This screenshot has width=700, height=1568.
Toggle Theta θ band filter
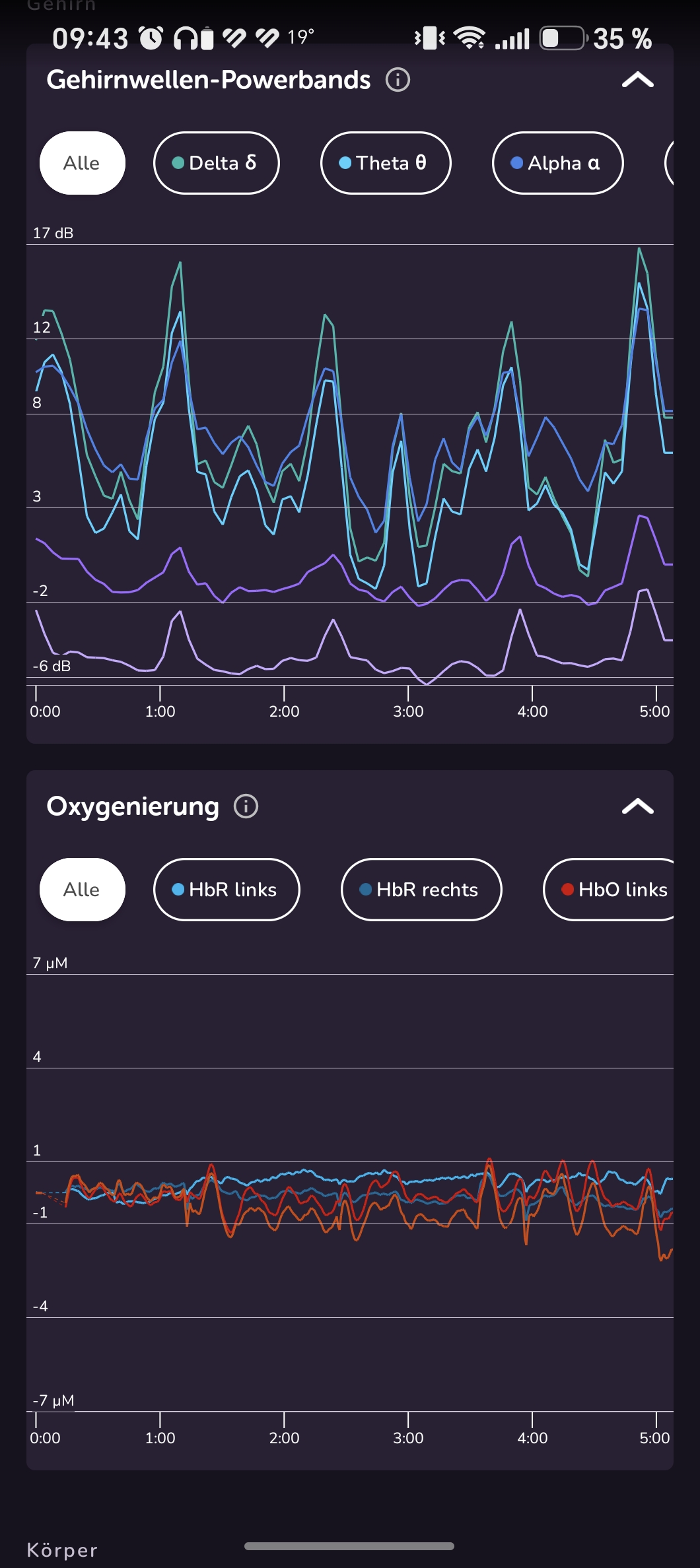pos(386,163)
